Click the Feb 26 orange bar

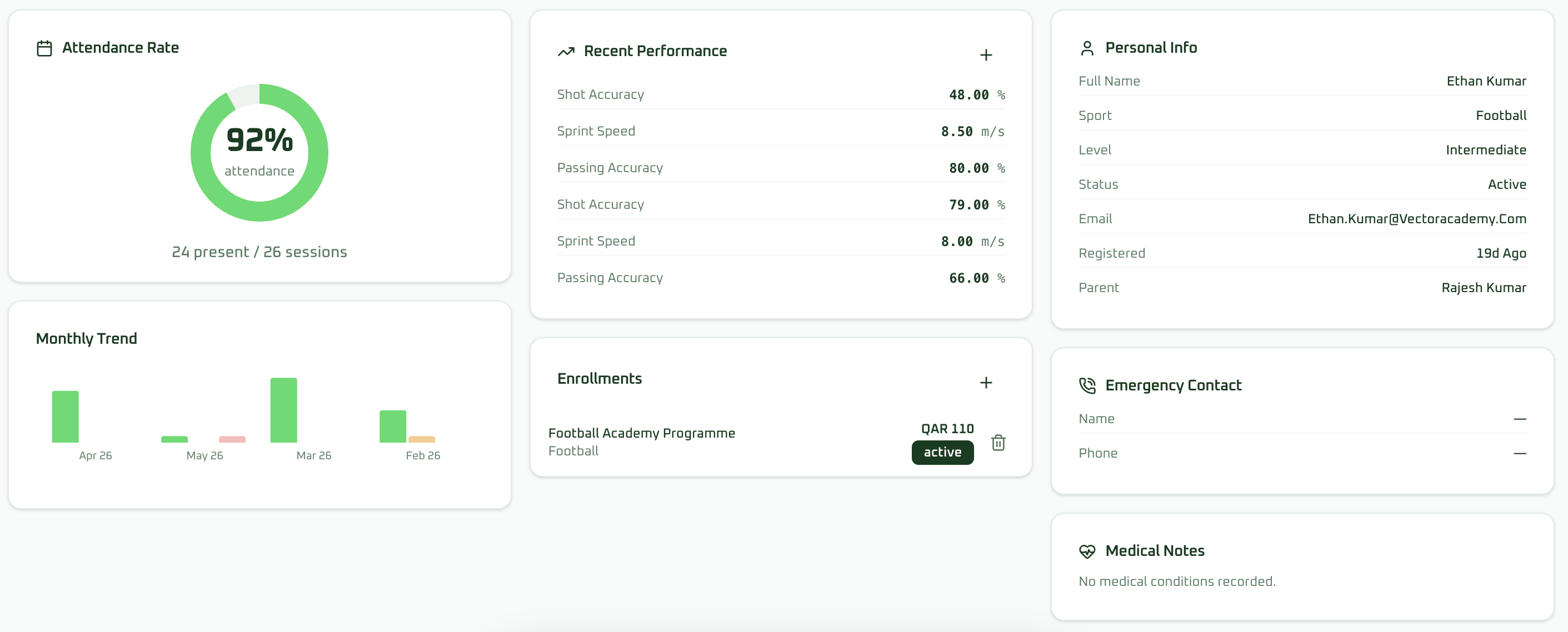(422, 439)
